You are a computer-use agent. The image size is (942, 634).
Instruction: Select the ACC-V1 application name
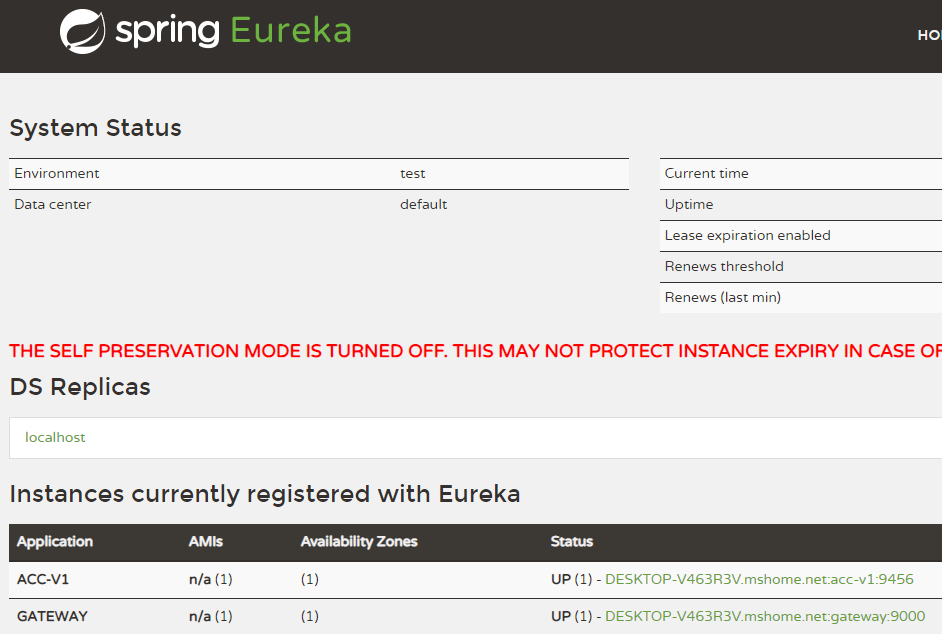(43, 579)
